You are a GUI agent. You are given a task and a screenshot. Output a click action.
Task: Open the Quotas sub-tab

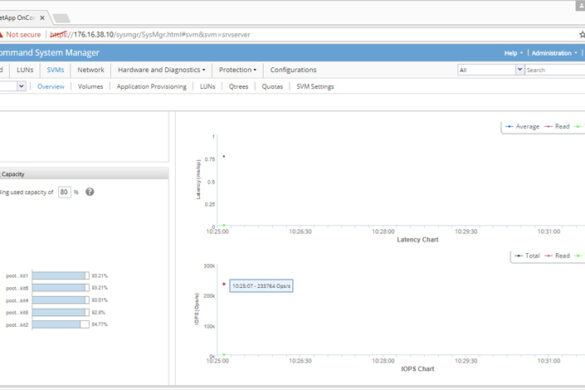click(x=272, y=87)
